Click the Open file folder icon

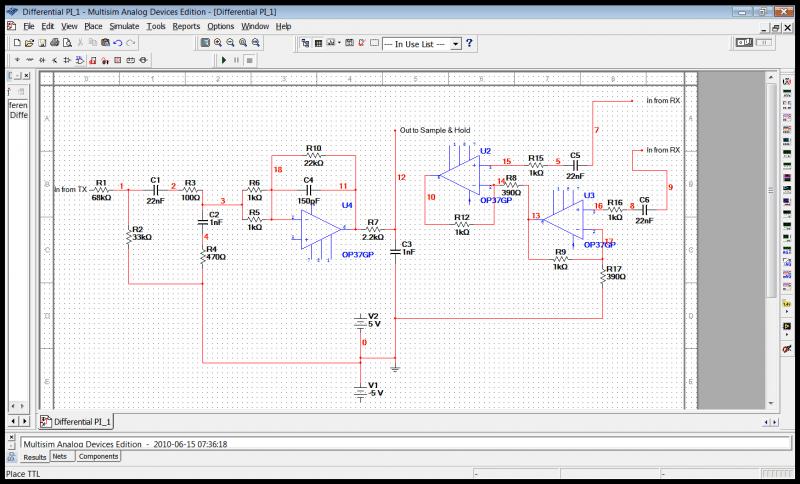(27, 44)
